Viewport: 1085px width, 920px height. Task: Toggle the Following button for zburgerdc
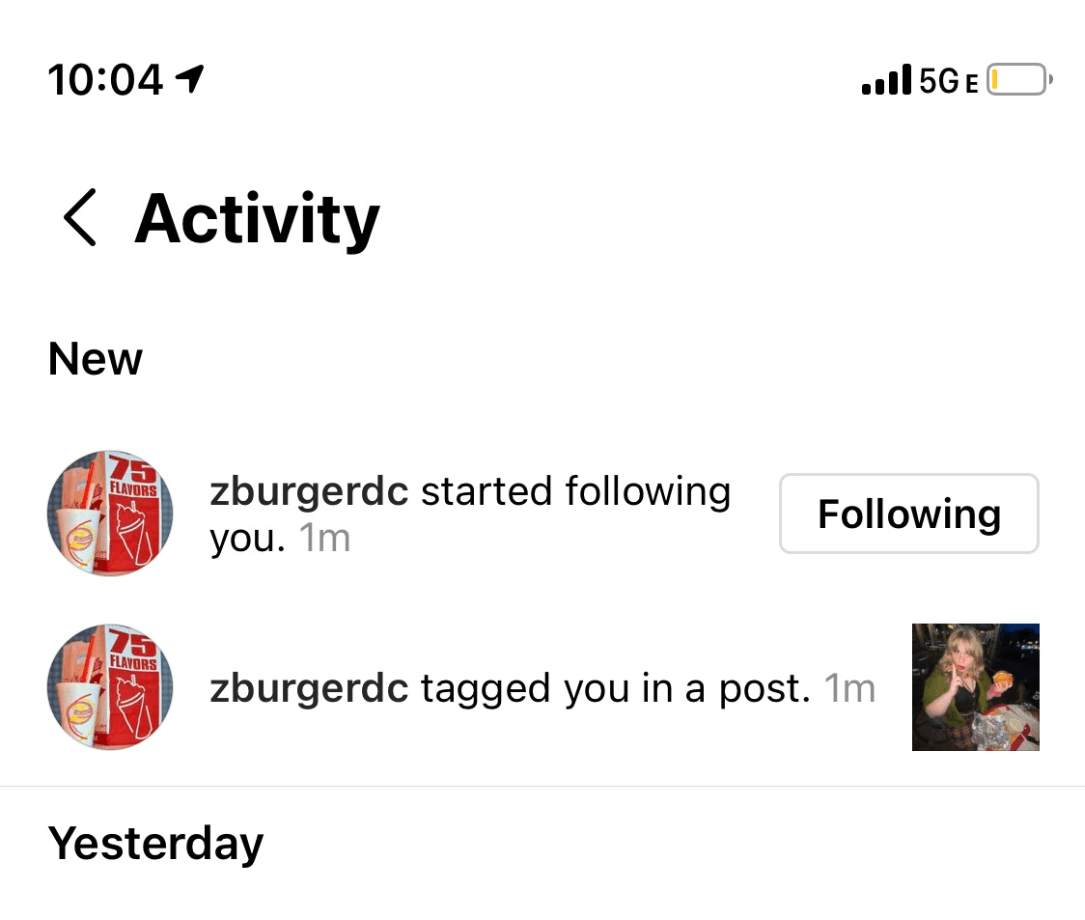click(909, 513)
